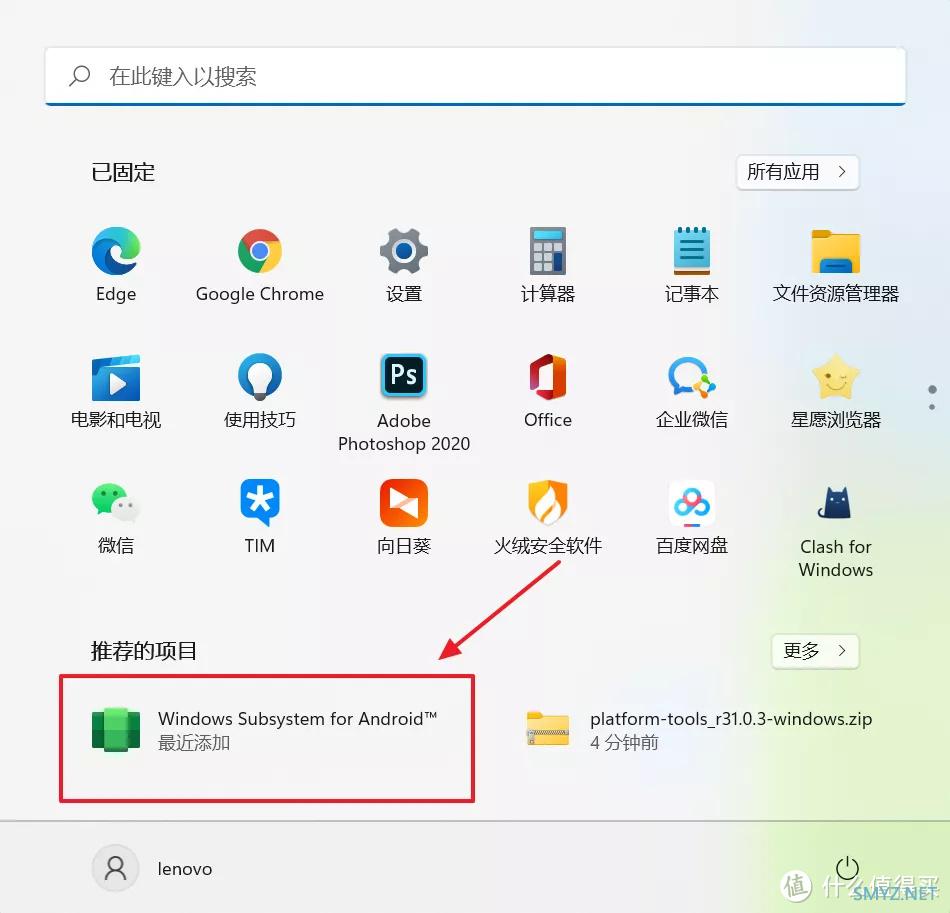Screen dimensions: 950x913
Task: Click the power button icon
Action: pos(847,869)
